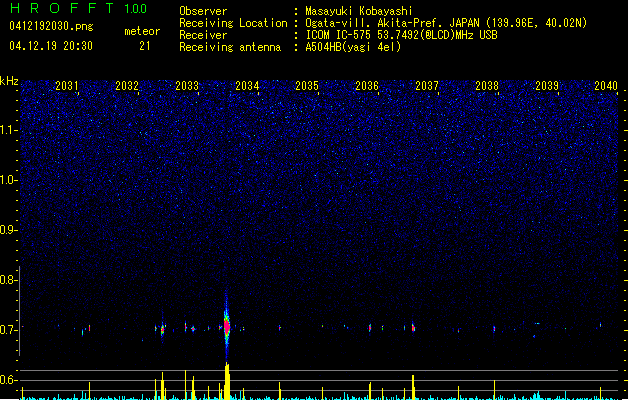Click the 1.0 kHz axis label
The height and width of the screenshot is (400, 629).
click(8, 180)
